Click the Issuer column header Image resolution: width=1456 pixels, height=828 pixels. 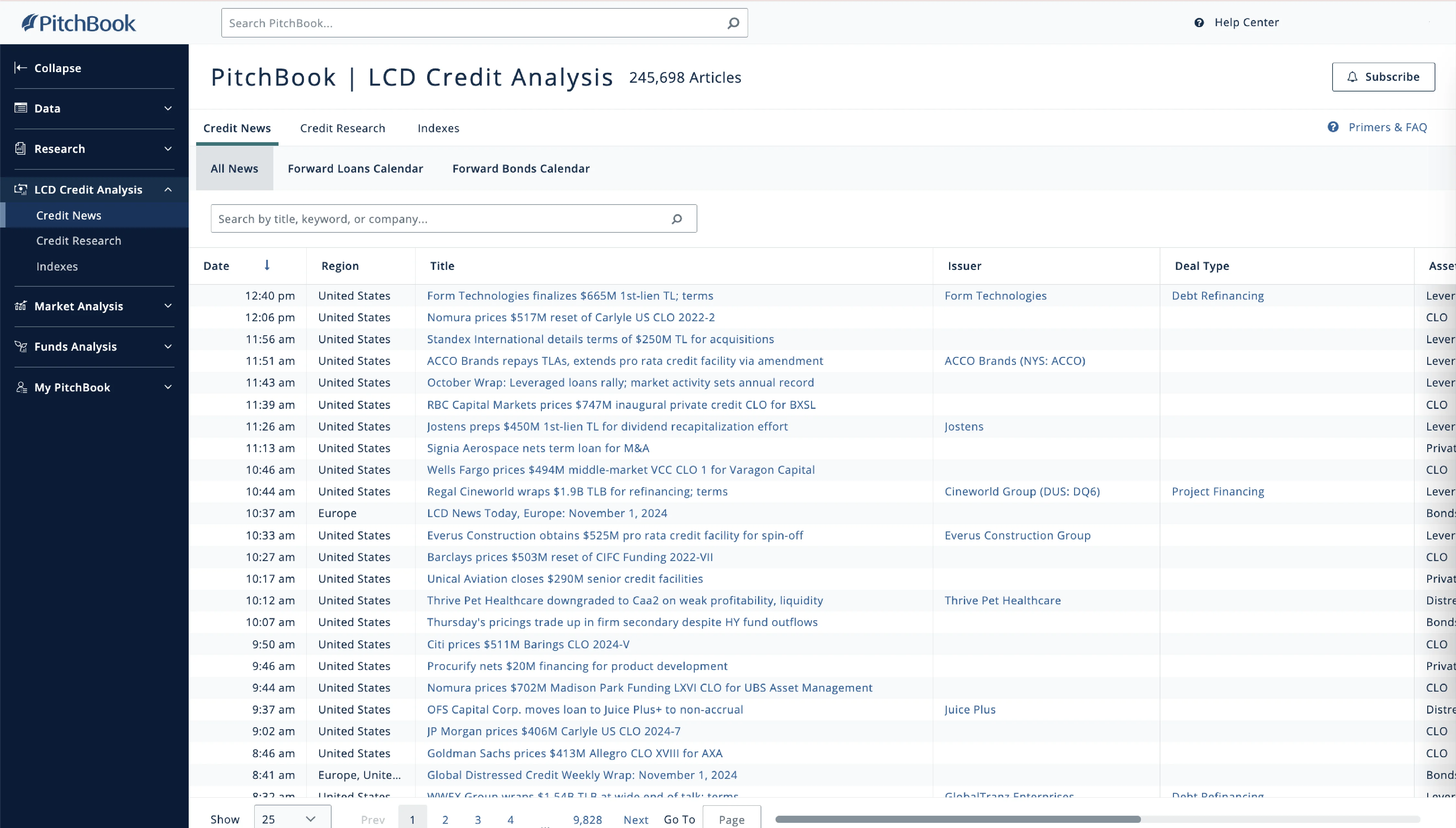[x=965, y=266]
